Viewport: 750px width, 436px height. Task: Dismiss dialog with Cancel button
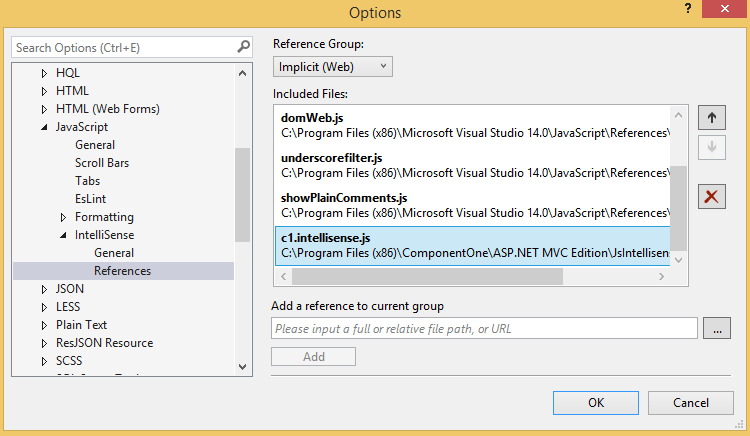[x=690, y=403]
